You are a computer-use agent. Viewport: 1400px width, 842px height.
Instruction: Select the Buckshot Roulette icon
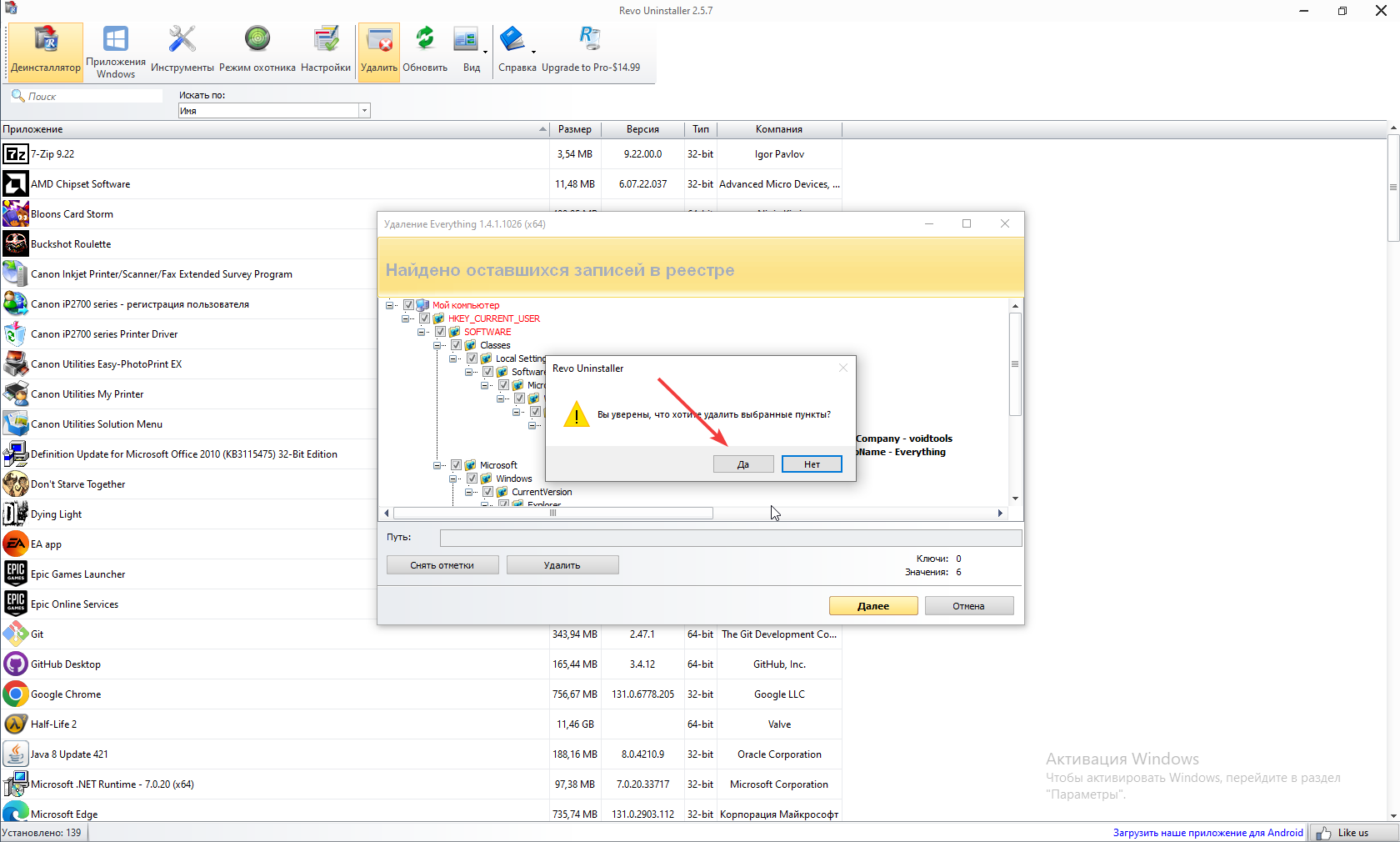[16, 244]
